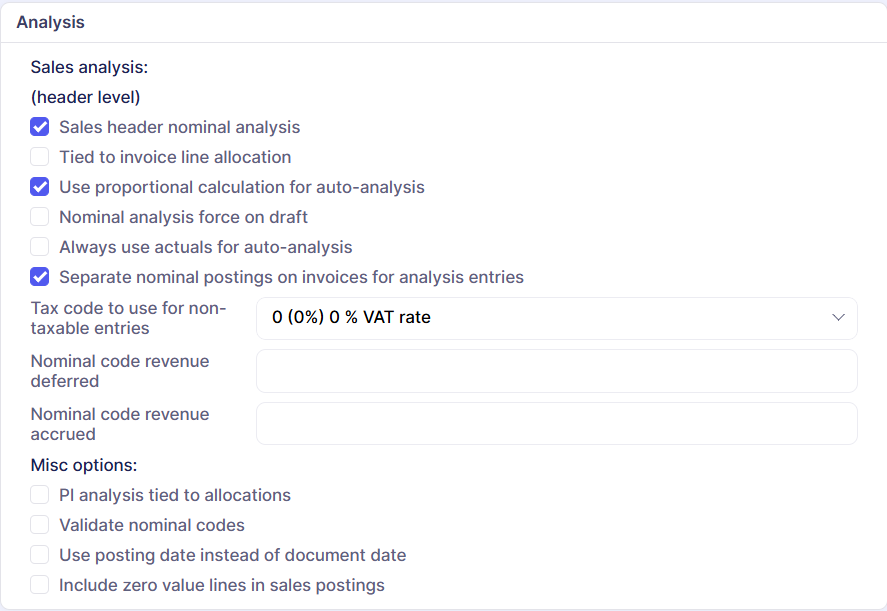Tick Nominal analysis force on draft
The width and height of the screenshot is (887, 611).
(x=40, y=217)
